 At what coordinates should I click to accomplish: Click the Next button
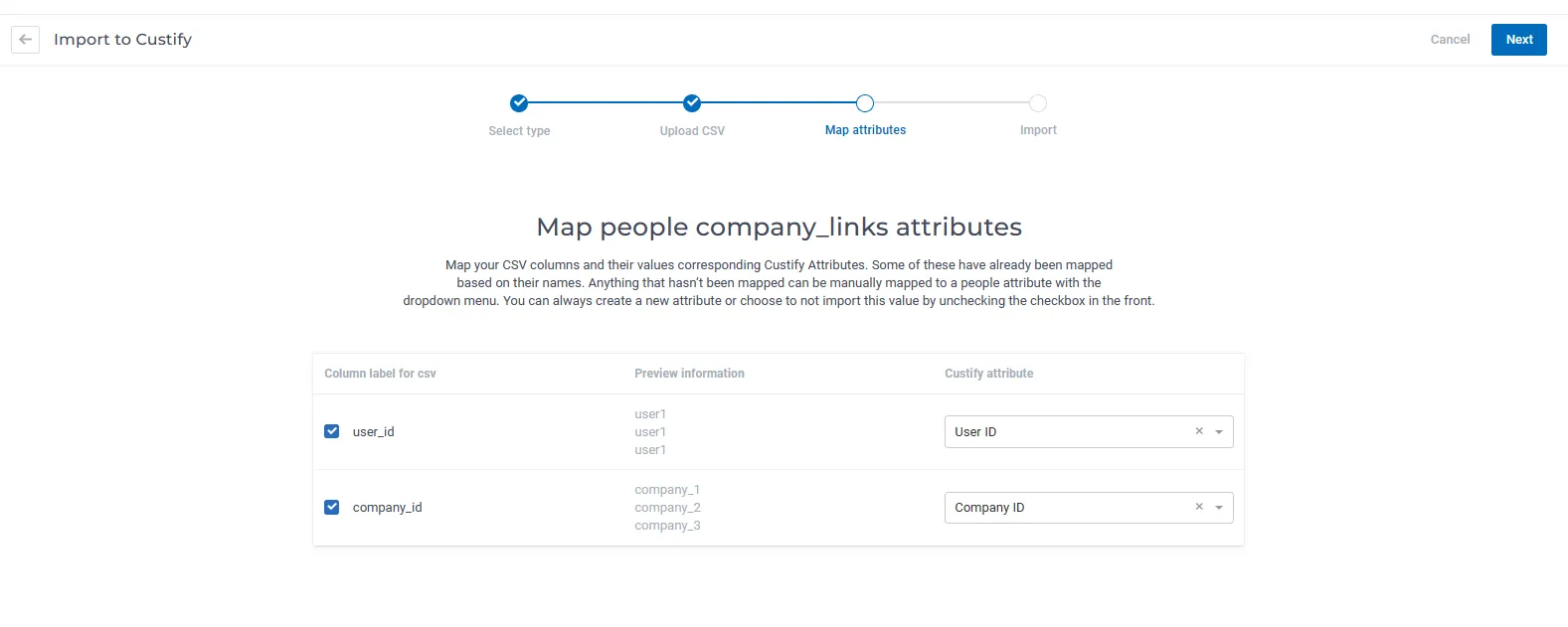[1519, 40]
